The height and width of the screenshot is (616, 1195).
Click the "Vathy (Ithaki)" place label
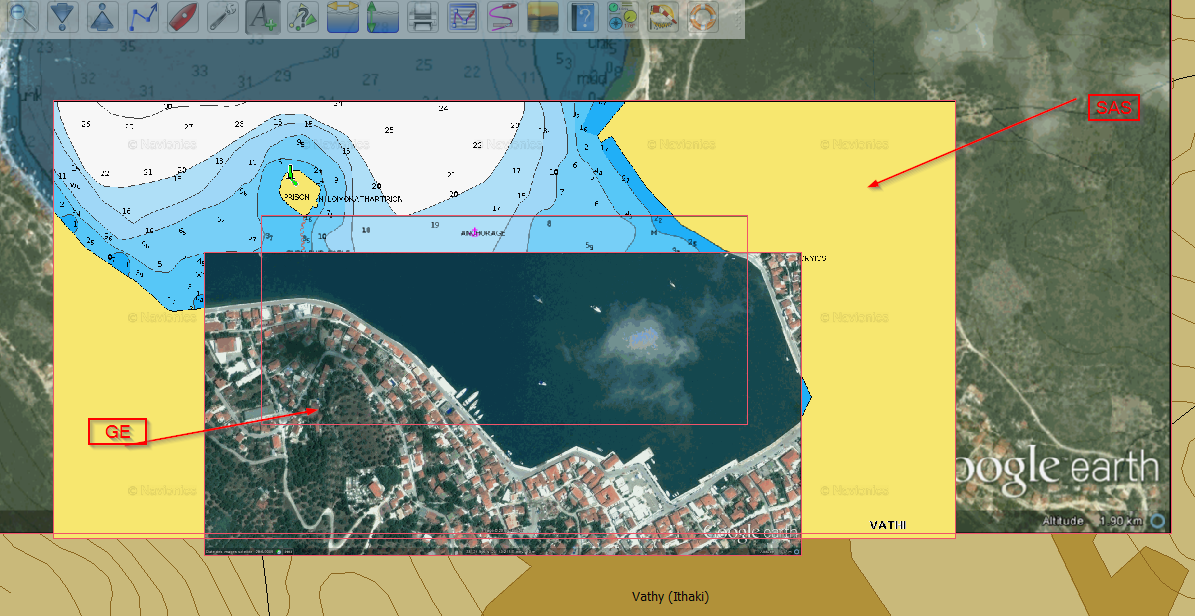tap(671, 597)
